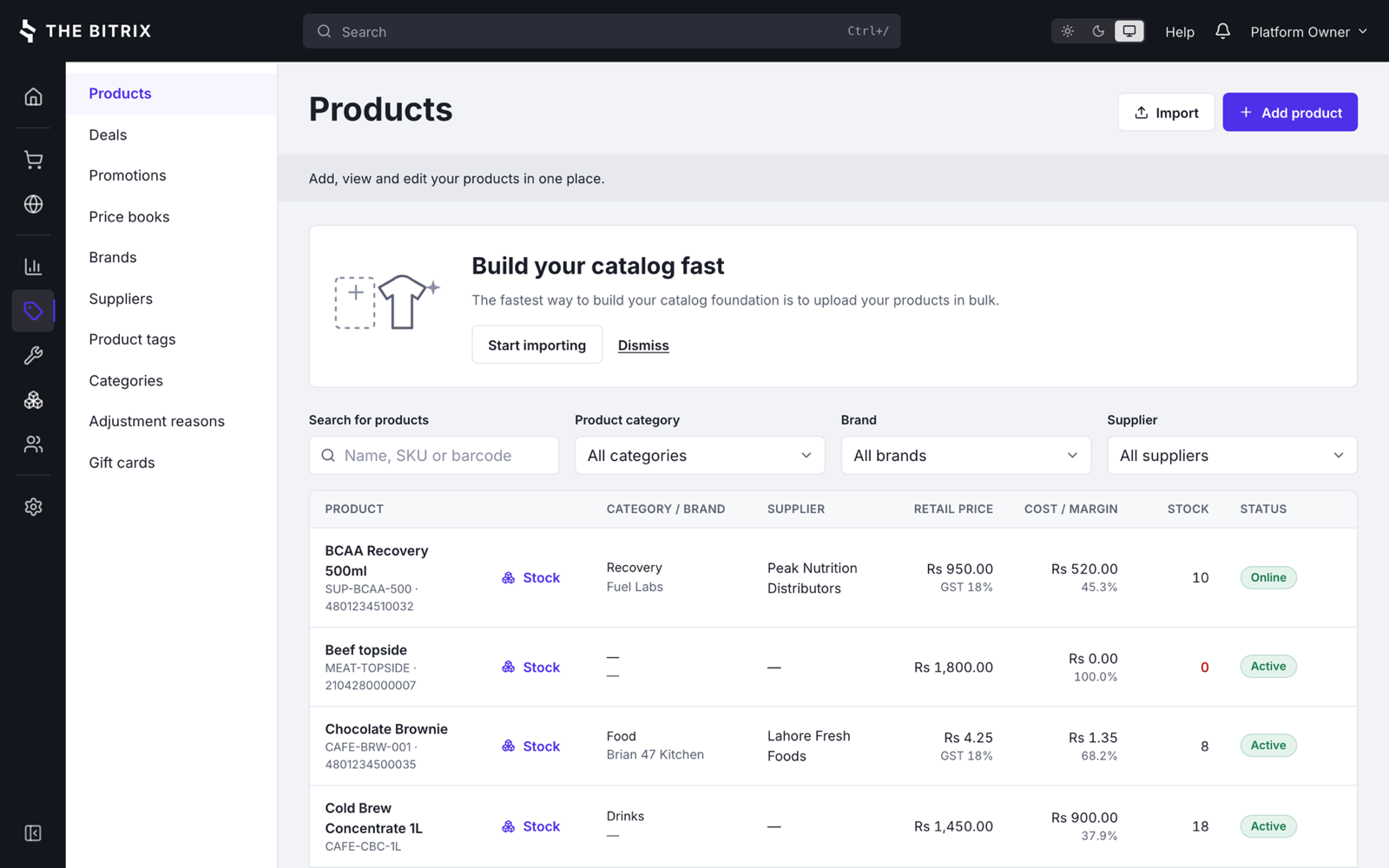Open Stock link for BCAA Recovery 500ml
Viewport: 1389px width, 868px height.
[x=531, y=578]
